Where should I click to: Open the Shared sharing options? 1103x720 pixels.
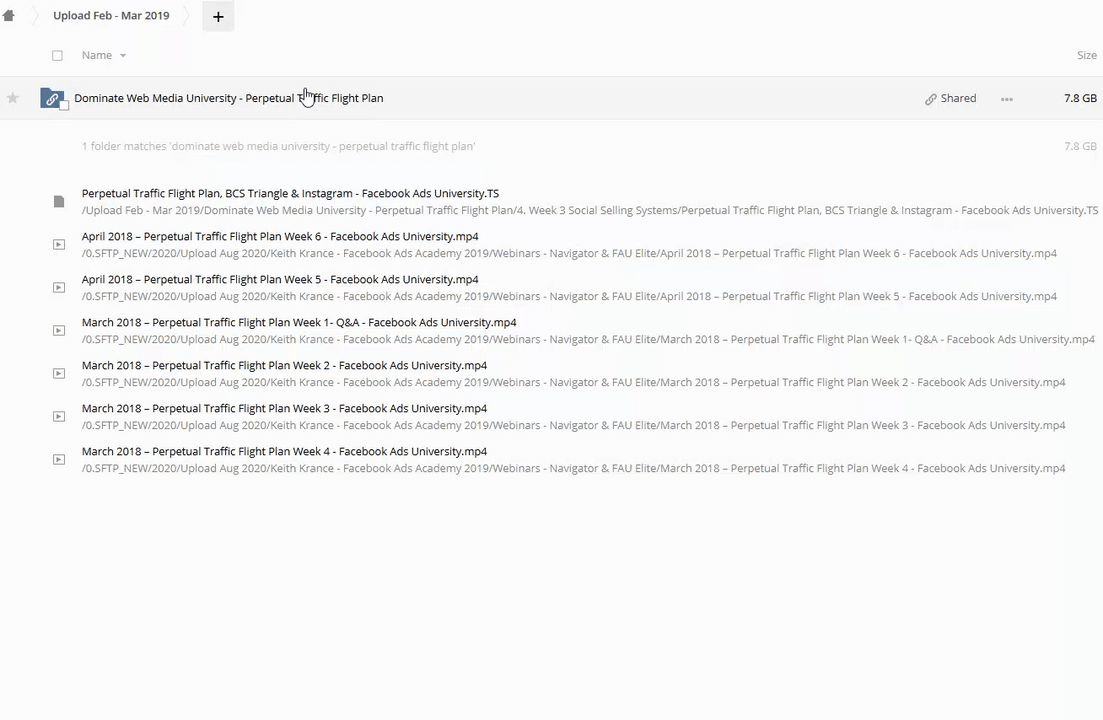pos(950,98)
